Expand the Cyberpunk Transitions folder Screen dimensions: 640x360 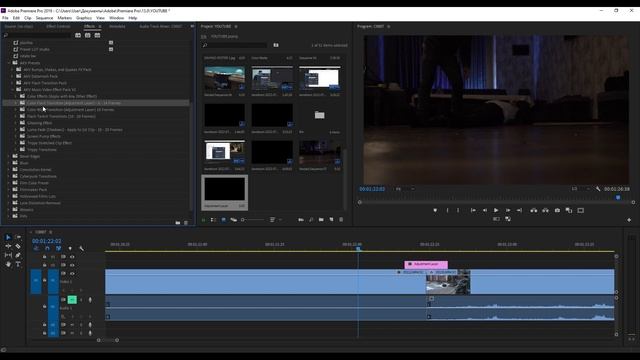[x=9, y=176]
